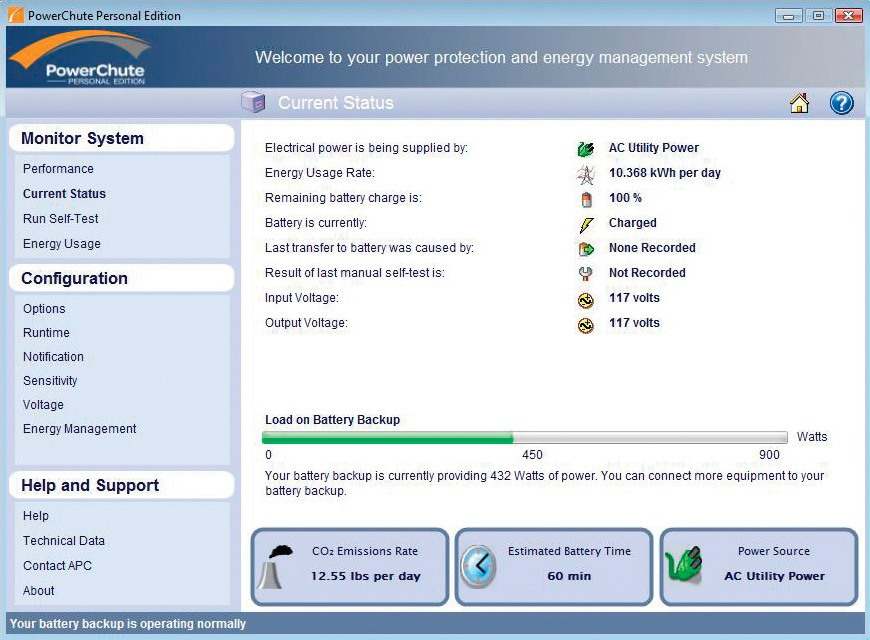Image resolution: width=870 pixels, height=640 pixels.
Task: Click the Input Voltage sine wave icon
Action: click(x=585, y=300)
